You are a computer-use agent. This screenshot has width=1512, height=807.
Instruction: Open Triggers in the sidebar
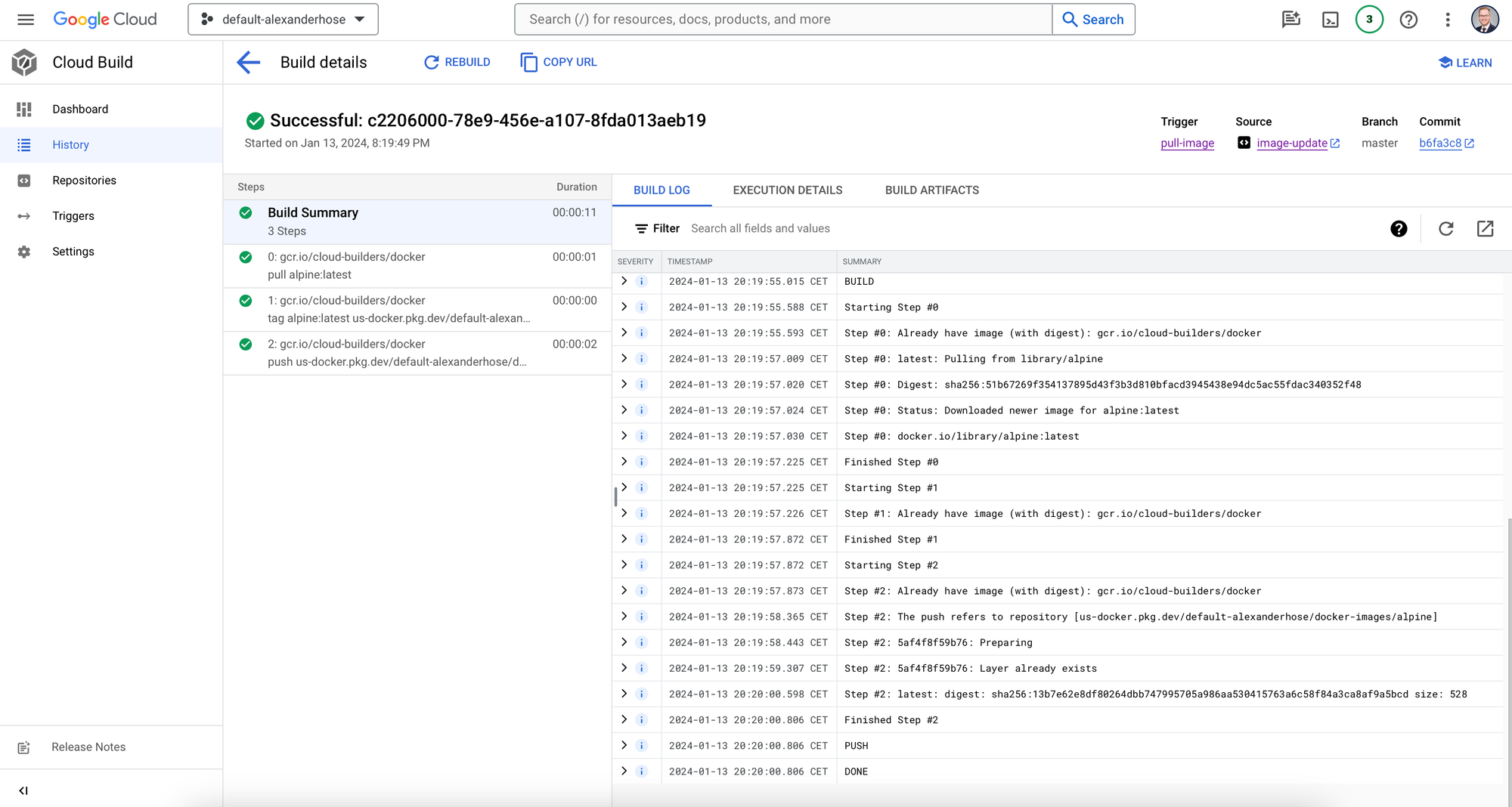pyautogui.click(x=111, y=216)
